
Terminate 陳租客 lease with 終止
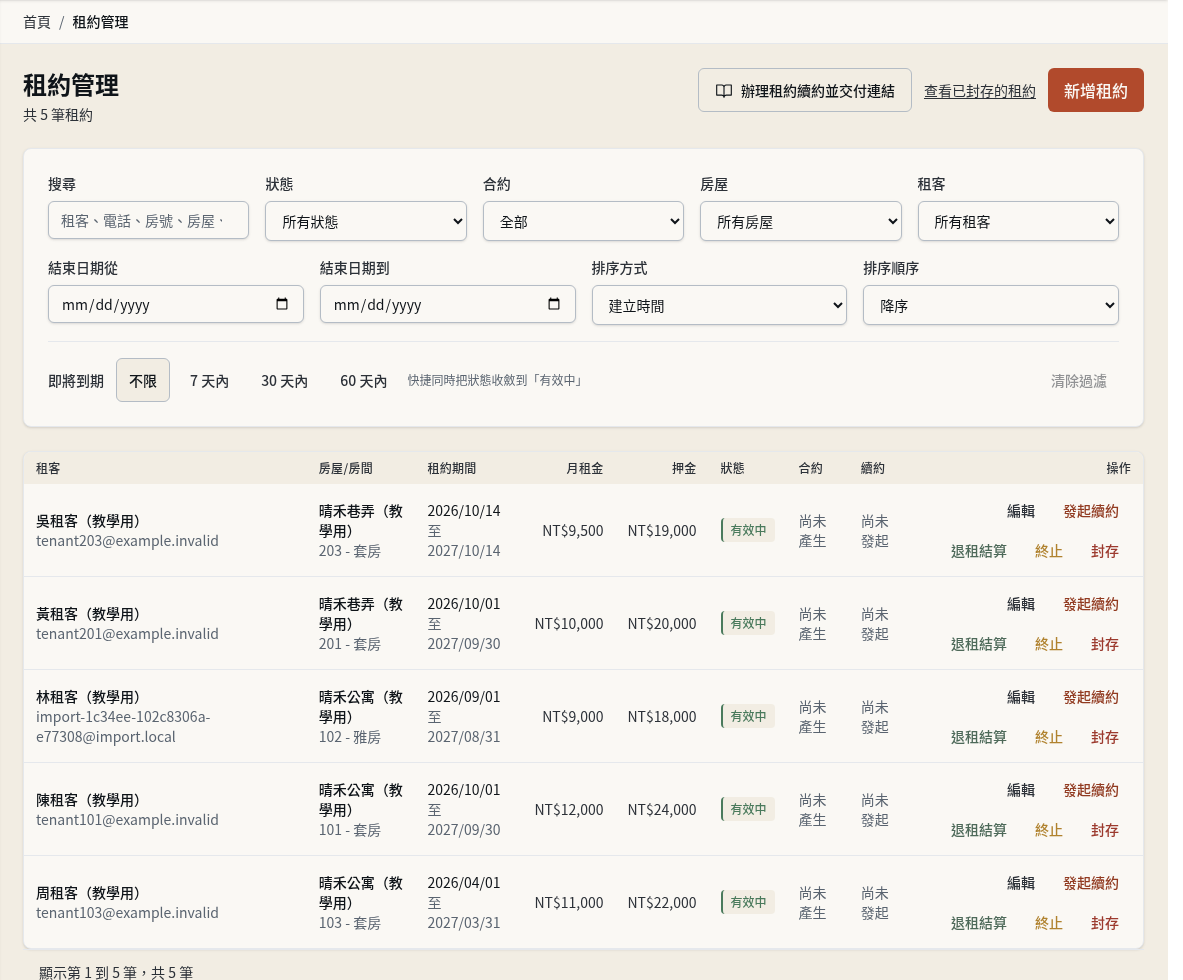point(1049,830)
